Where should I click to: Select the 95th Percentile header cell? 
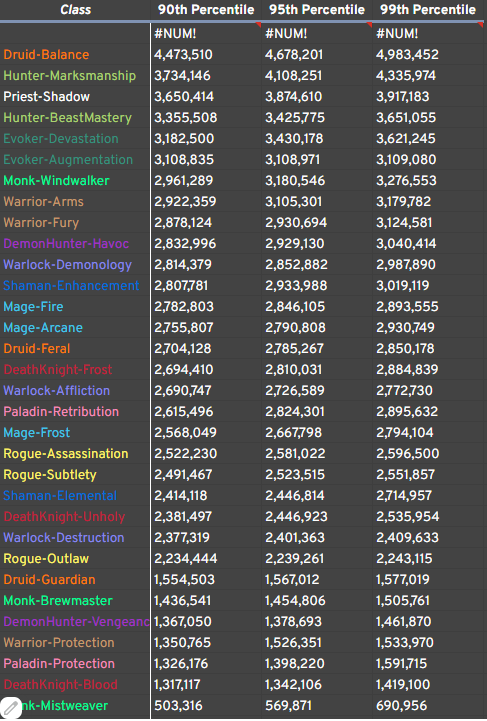317,10
